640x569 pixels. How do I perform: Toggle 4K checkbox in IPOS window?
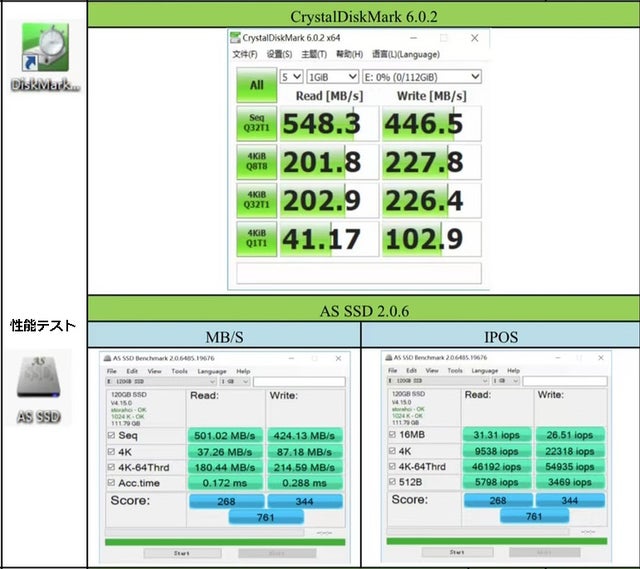[392, 451]
